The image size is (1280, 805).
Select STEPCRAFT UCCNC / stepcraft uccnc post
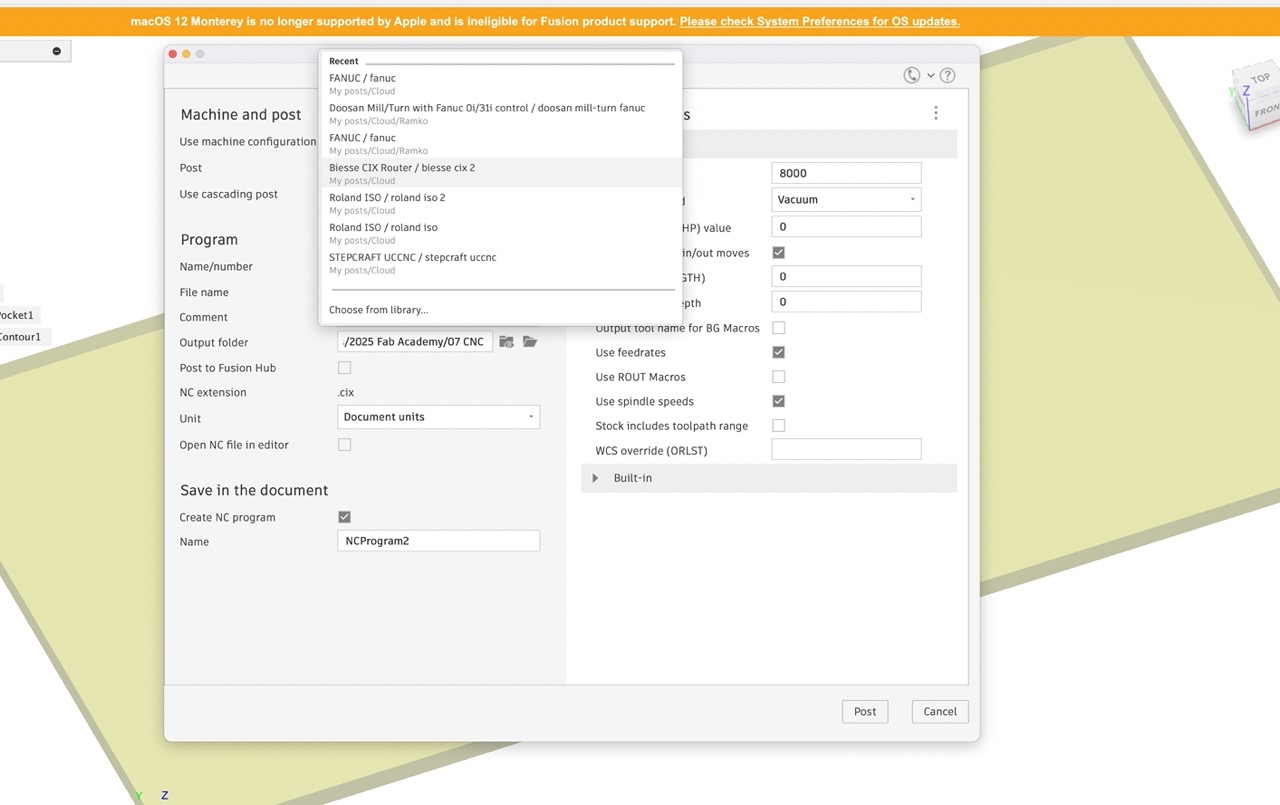coord(500,263)
